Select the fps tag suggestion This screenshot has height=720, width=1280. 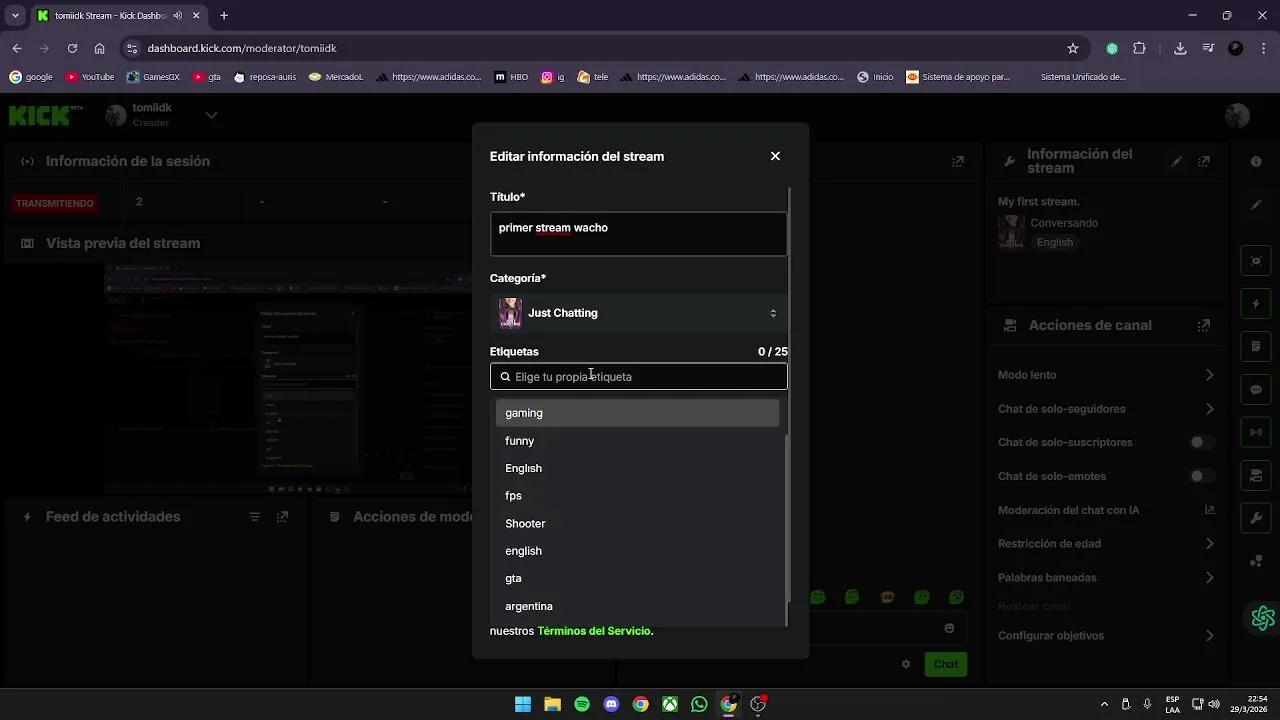pos(637,496)
